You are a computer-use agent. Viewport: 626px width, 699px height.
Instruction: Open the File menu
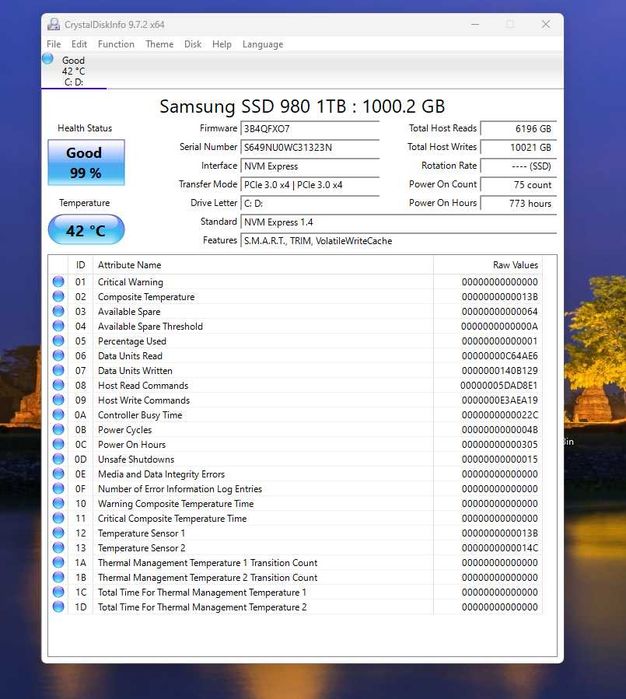54,44
